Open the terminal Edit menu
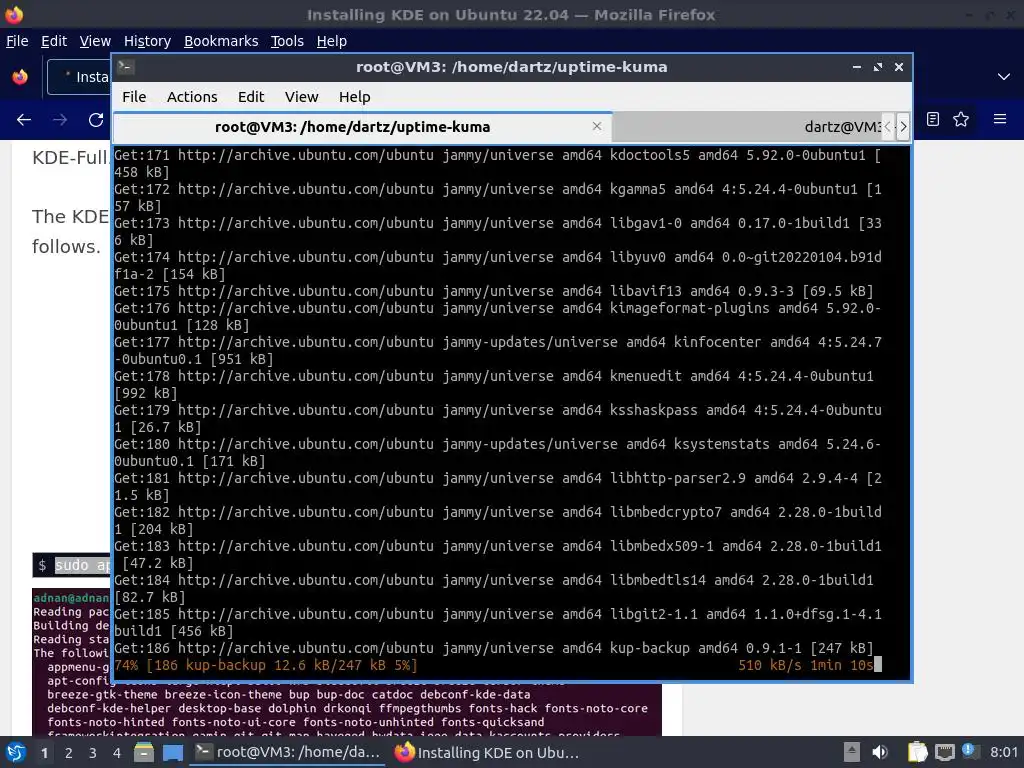Image resolution: width=1024 pixels, height=768 pixels. [251, 97]
